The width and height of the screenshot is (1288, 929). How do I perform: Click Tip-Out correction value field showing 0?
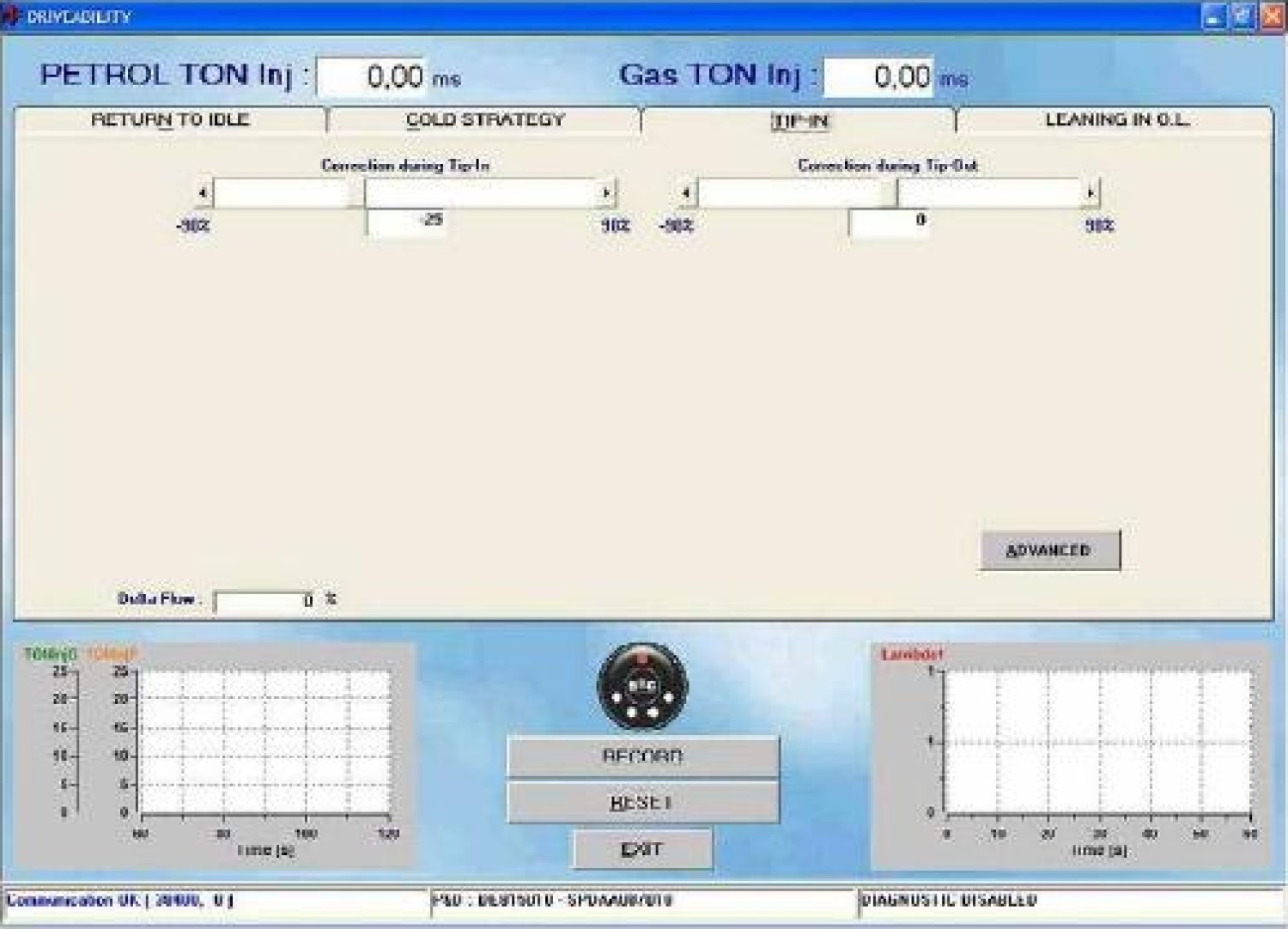click(x=890, y=222)
